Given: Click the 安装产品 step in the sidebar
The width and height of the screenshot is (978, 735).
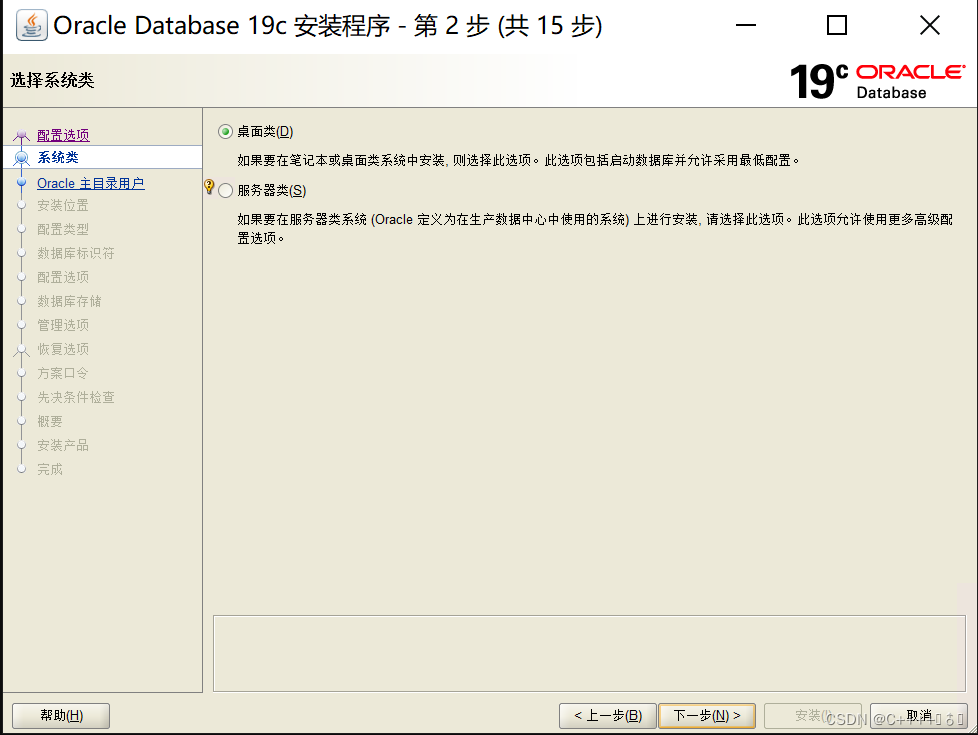Looking at the screenshot, I should (x=62, y=445).
